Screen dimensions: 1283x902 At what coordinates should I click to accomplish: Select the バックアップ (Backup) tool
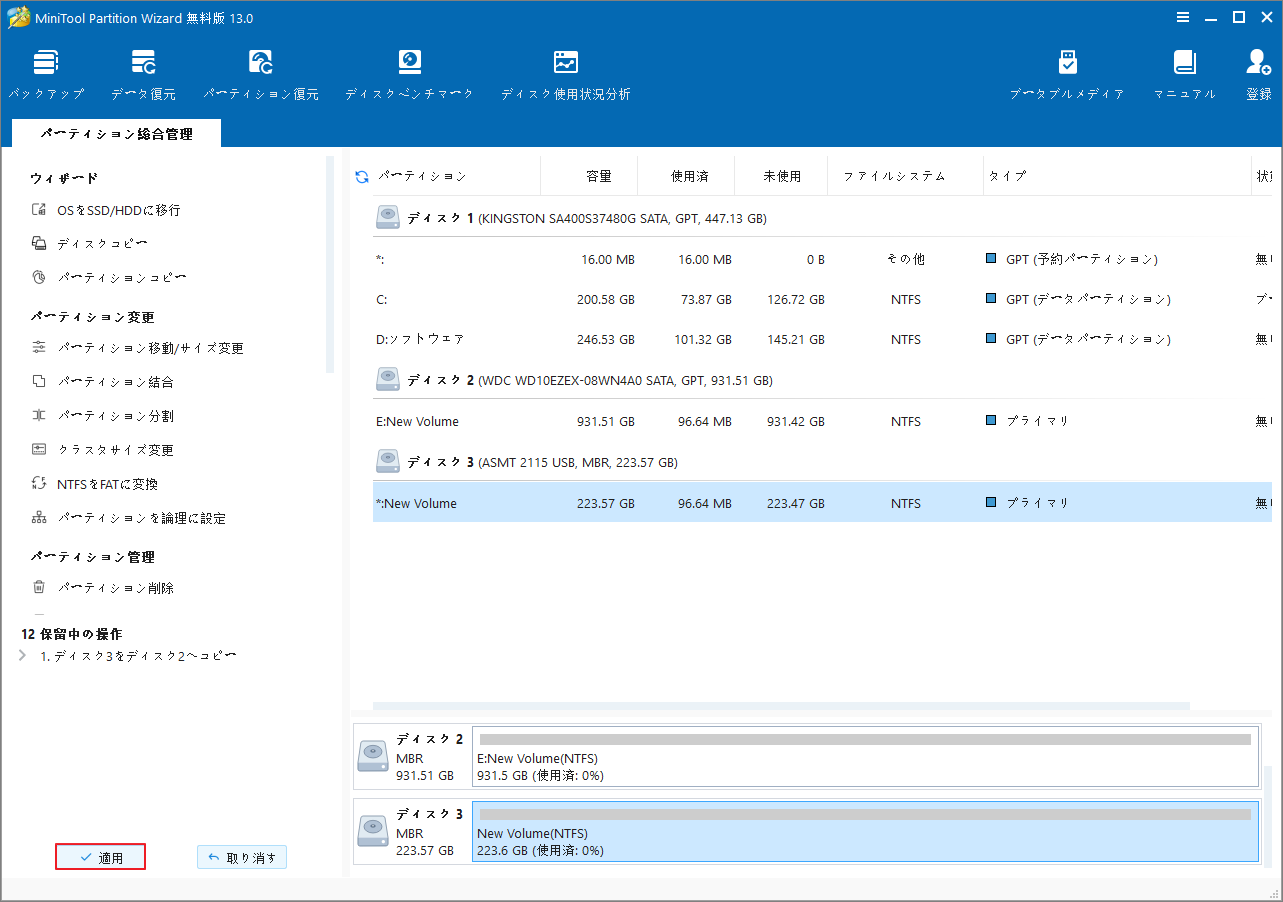pyautogui.click(x=46, y=72)
